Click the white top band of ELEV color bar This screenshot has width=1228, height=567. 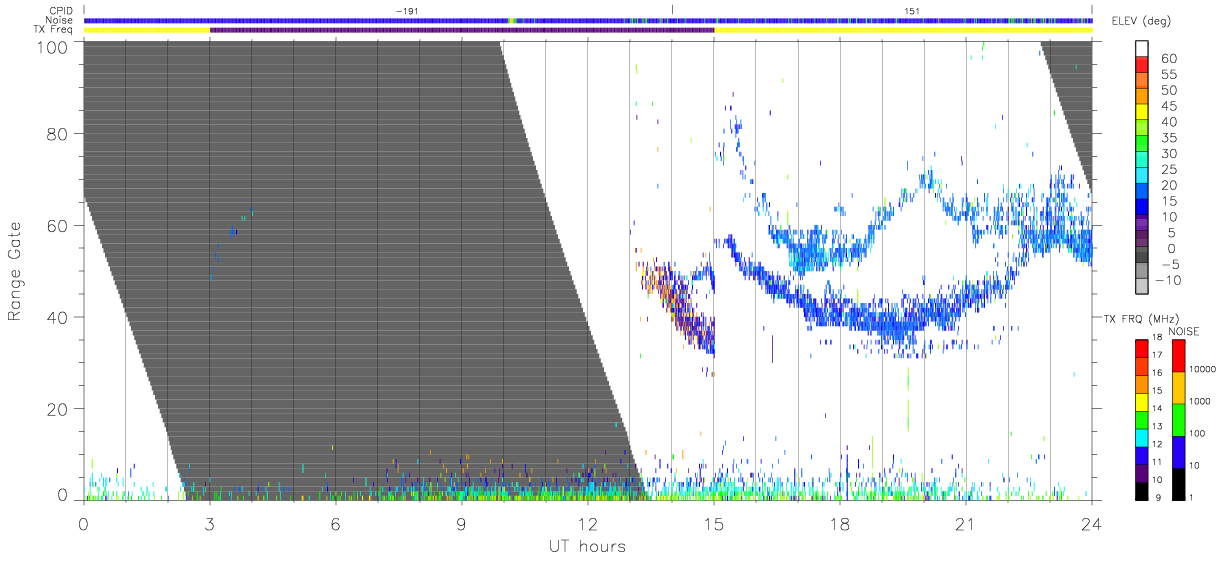pyautogui.click(x=1143, y=49)
